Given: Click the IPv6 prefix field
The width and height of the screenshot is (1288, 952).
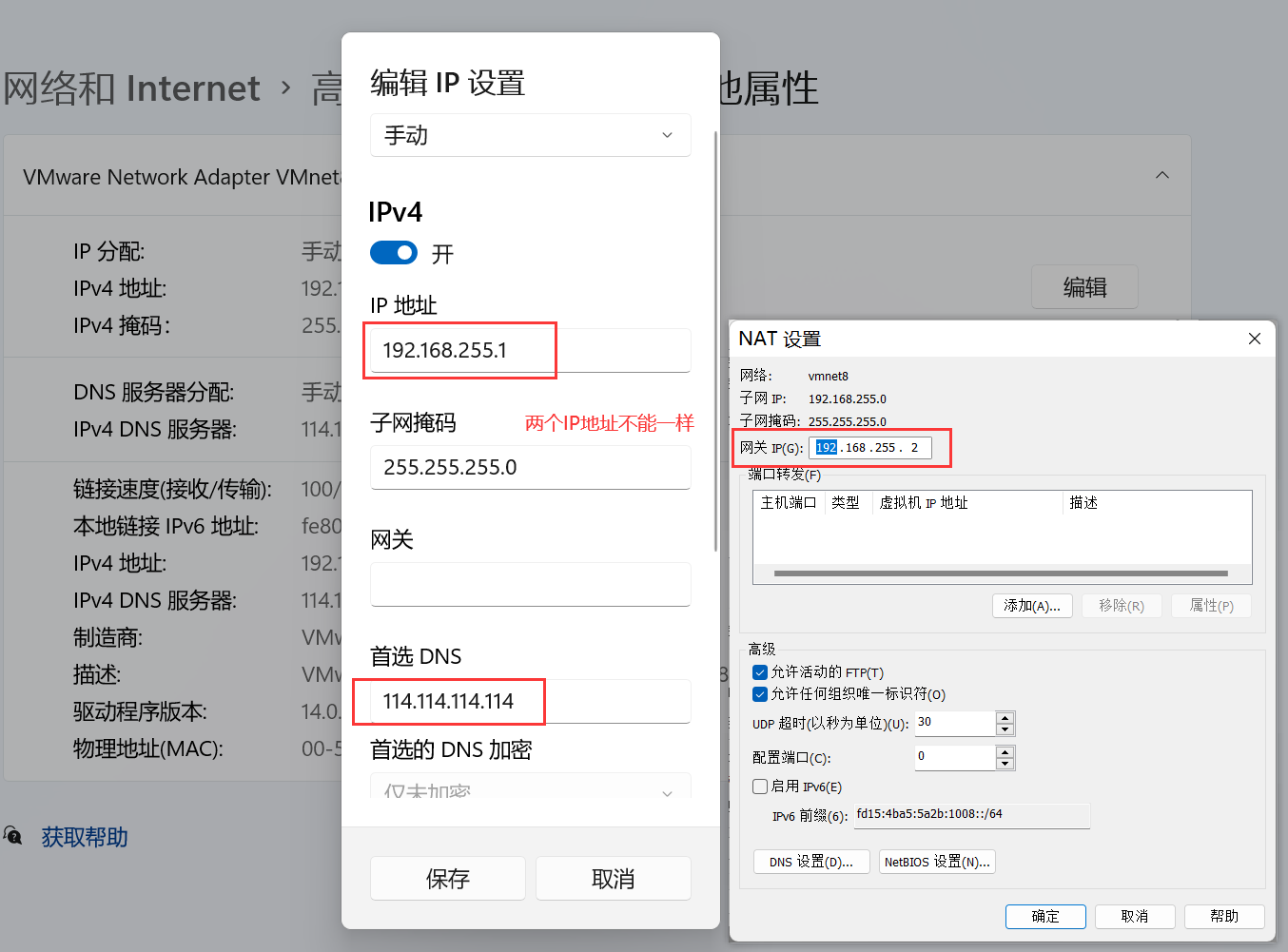Looking at the screenshot, I should click(x=971, y=815).
